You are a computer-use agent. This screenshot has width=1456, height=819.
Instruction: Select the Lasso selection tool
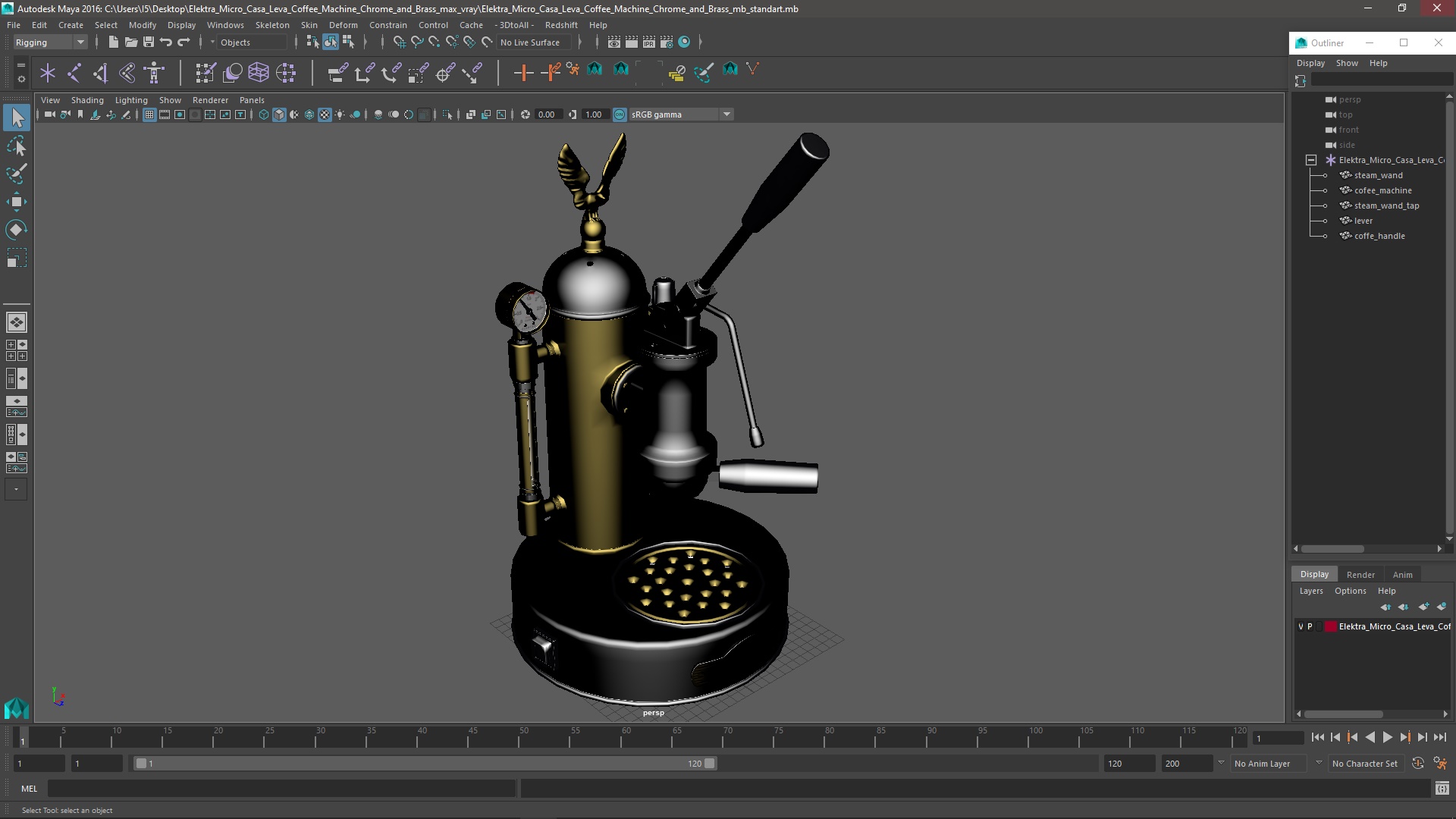point(16,146)
